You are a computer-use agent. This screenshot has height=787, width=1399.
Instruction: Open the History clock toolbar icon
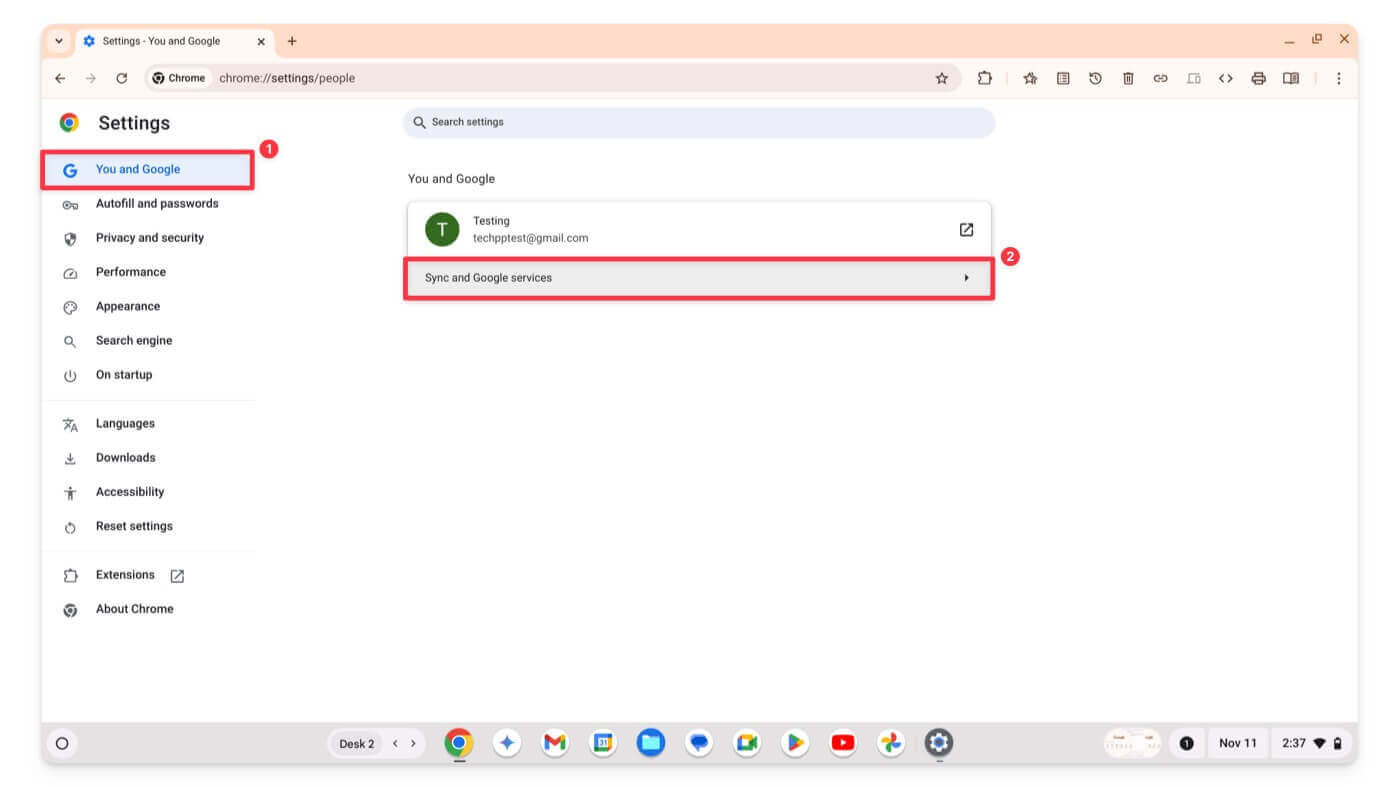pyautogui.click(x=1095, y=78)
